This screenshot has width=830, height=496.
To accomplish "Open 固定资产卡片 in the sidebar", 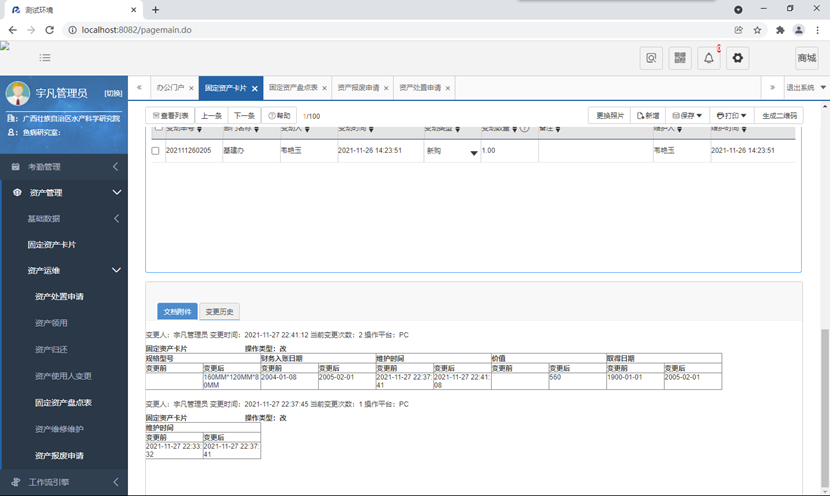I will point(52,245).
